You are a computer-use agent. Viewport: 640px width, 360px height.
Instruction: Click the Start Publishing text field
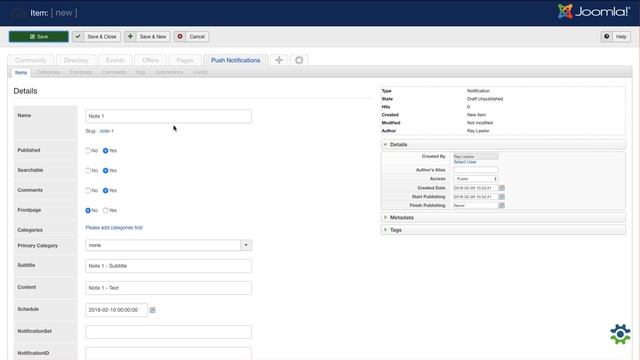[476, 197]
